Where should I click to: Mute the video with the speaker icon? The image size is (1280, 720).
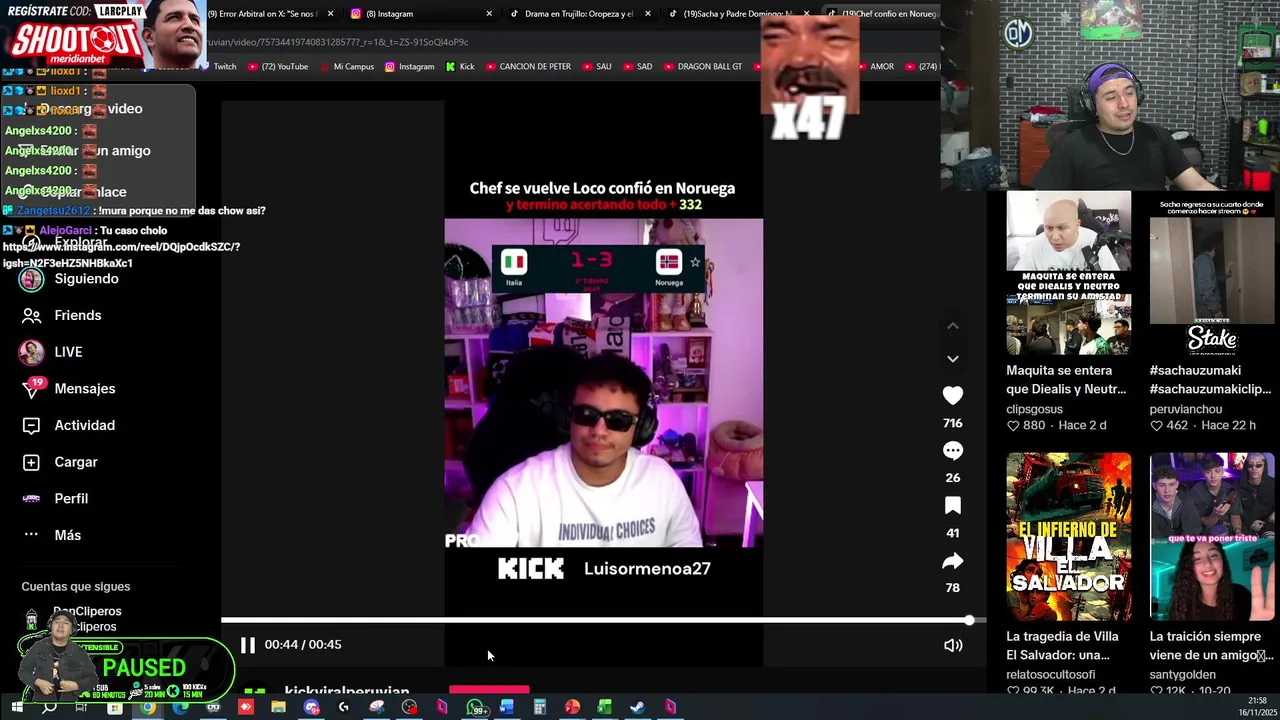click(x=953, y=645)
